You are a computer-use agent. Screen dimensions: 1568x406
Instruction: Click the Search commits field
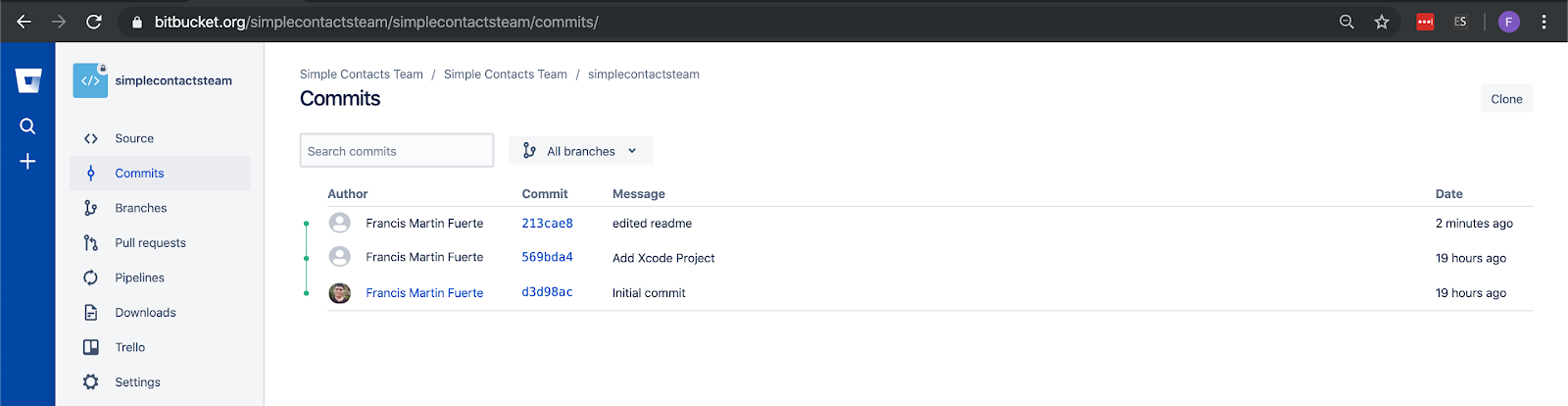click(396, 151)
